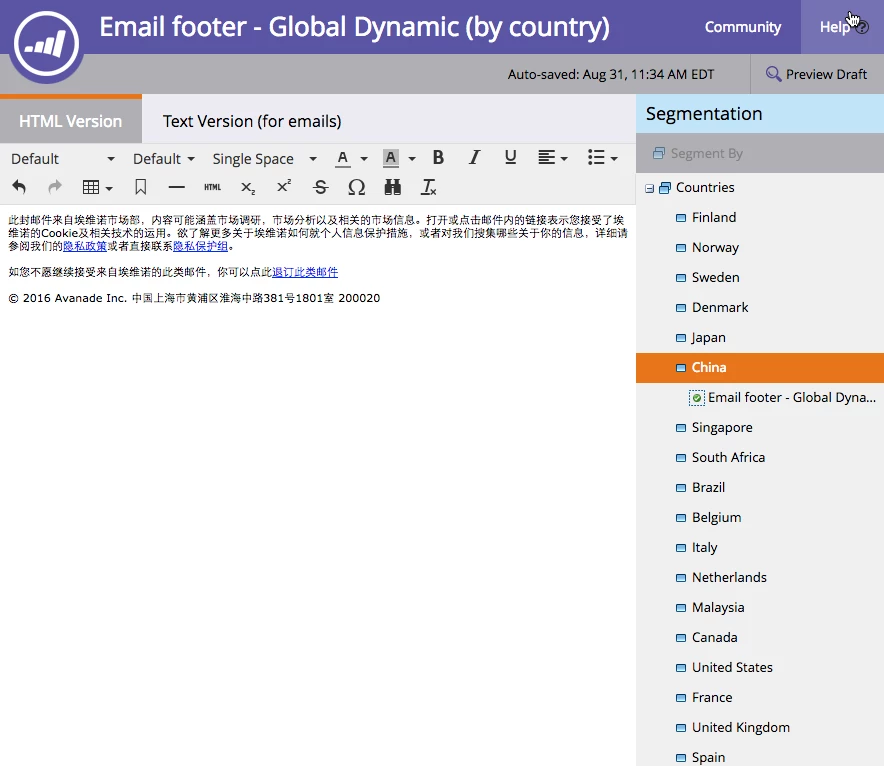Click the anchor bookmark icon
Screen dimensions: 884x766
click(140, 187)
